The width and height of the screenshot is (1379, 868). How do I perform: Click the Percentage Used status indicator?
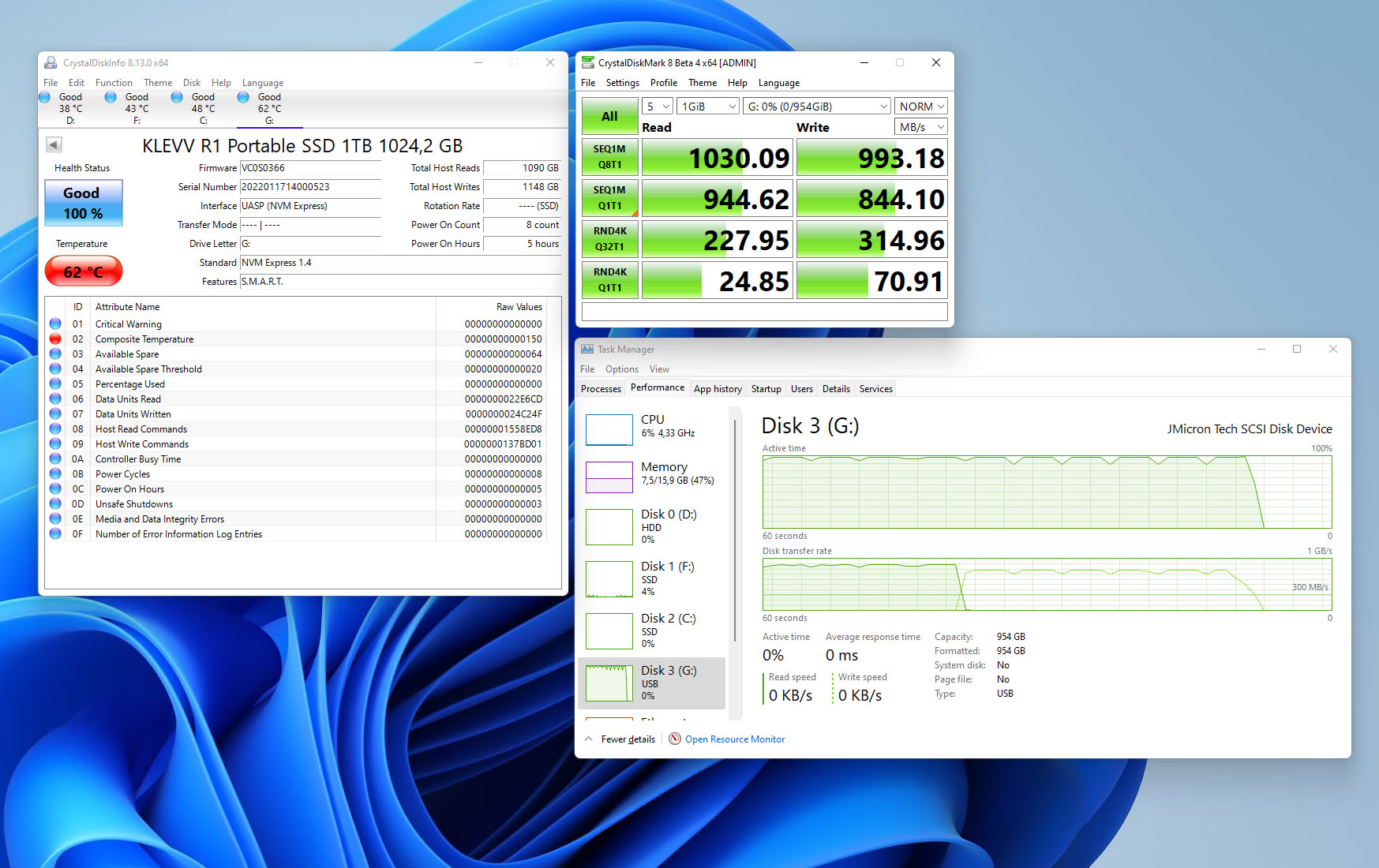click(x=55, y=383)
